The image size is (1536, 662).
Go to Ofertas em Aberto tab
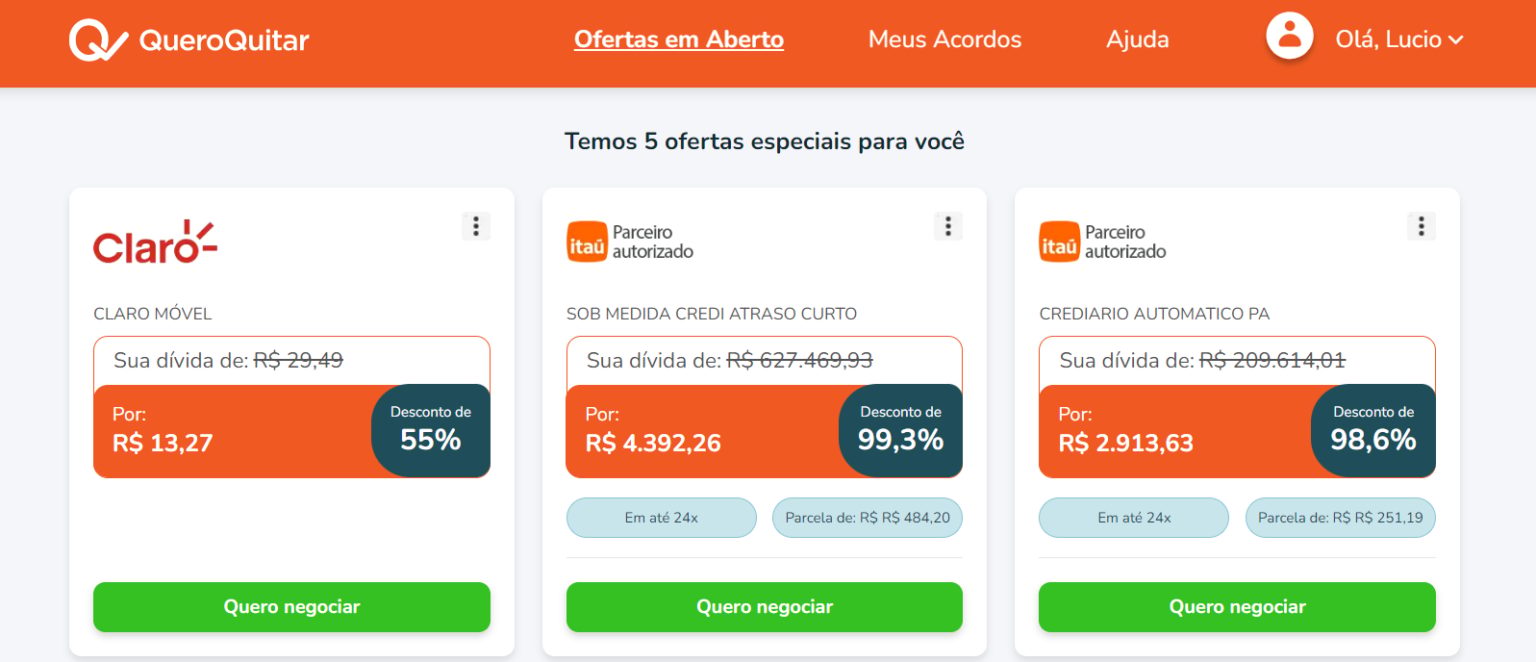(679, 40)
